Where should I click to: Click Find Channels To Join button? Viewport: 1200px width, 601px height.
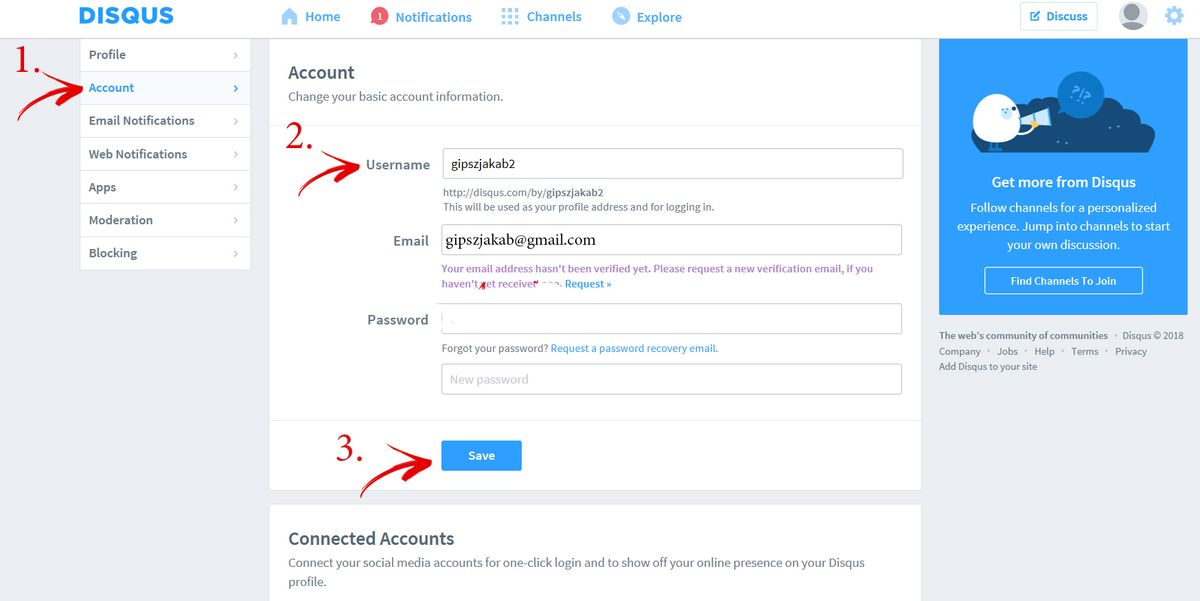(x=1063, y=281)
